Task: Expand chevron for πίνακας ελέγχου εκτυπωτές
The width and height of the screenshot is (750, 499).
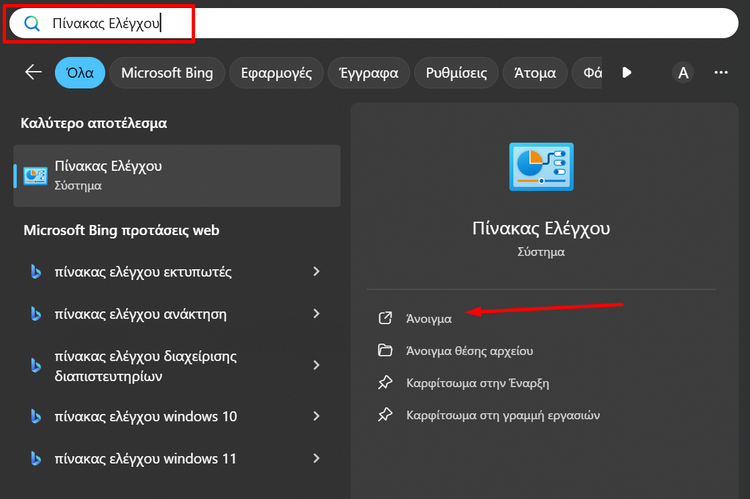Action: click(316, 272)
